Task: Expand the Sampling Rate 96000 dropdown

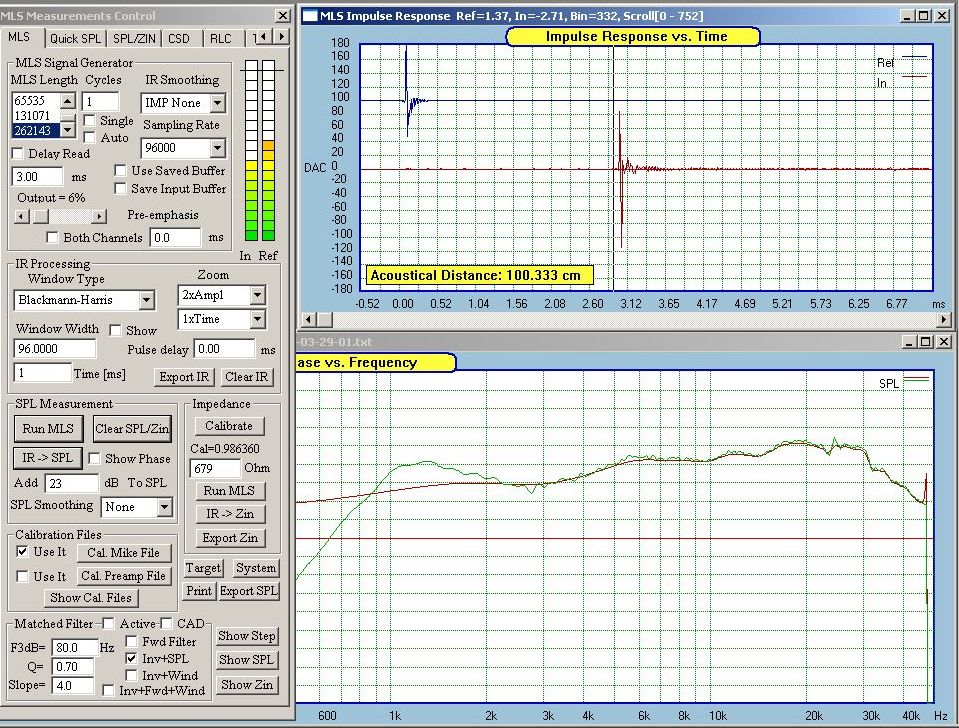Action: tap(217, 148)
